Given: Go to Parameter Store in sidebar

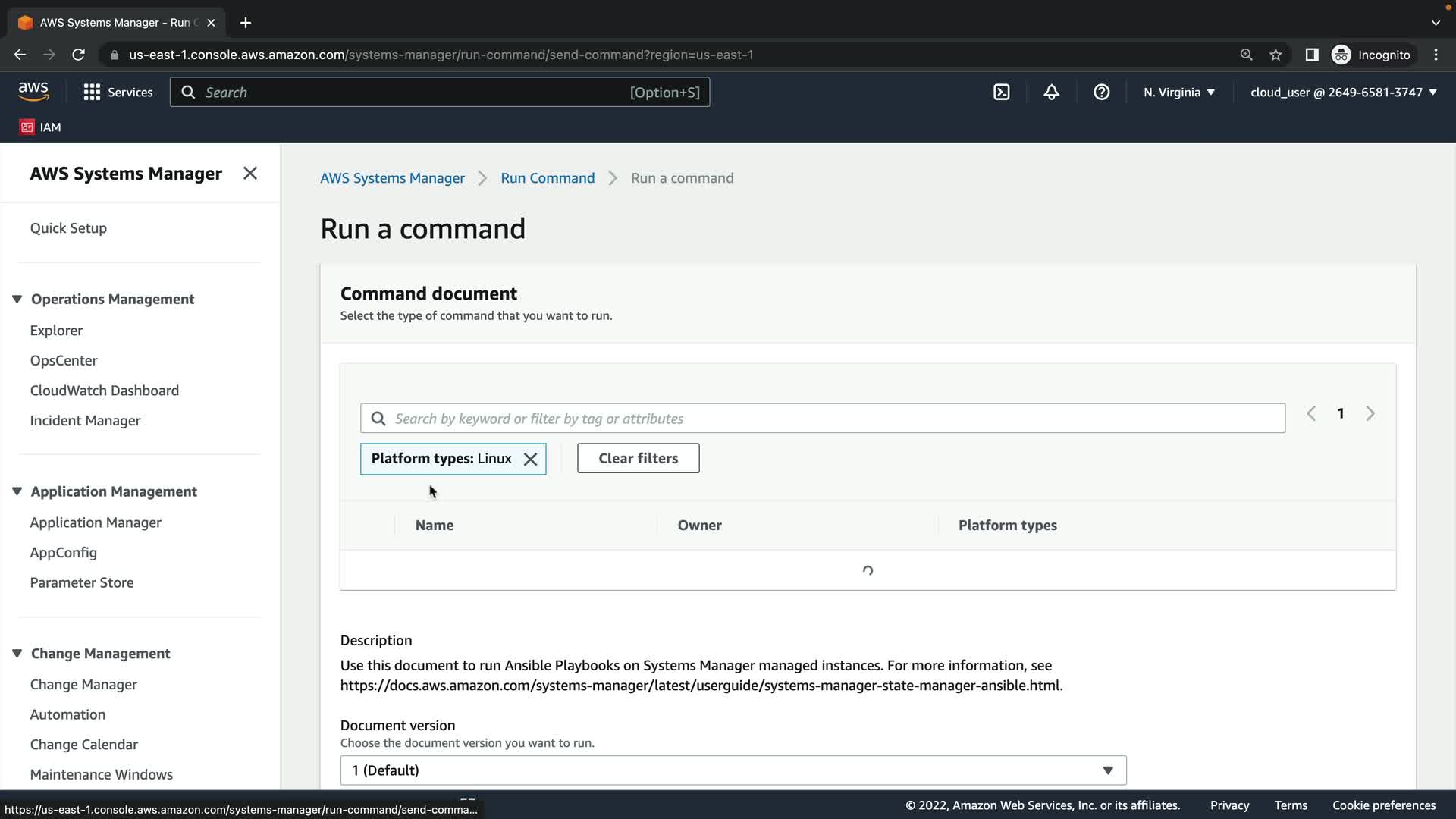Looking at the screenshot, I should pyautogui.click(x=82, y=582).
